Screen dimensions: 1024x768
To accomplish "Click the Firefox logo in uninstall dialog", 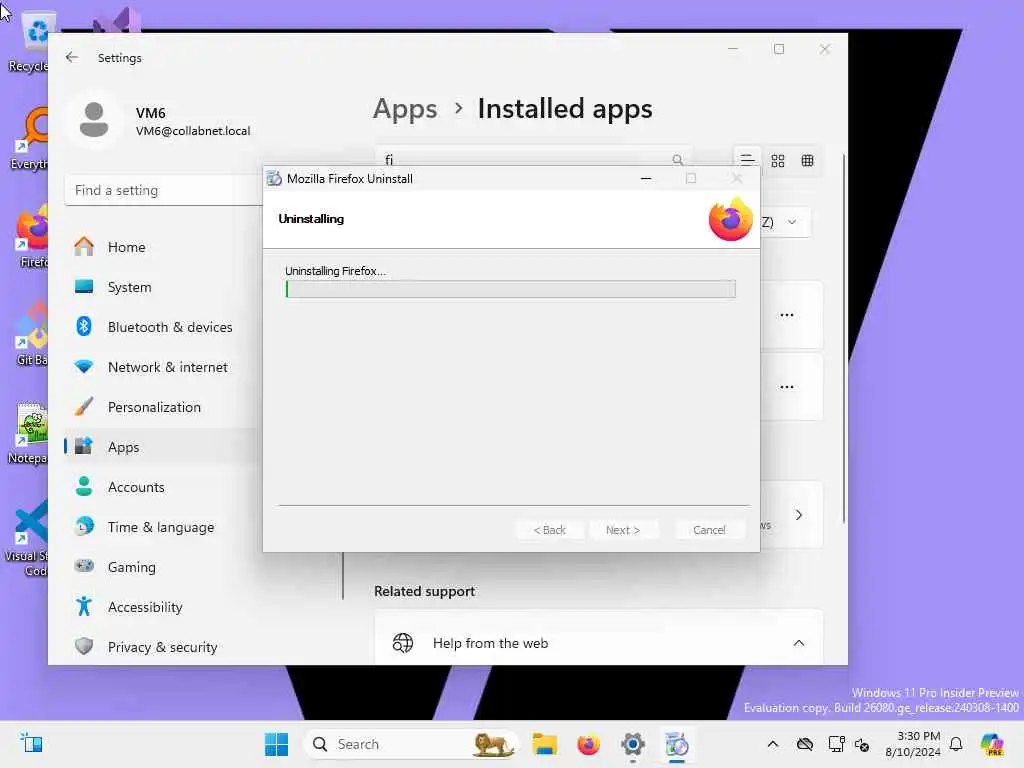I will pyautogui.click(x=731, y=219).
